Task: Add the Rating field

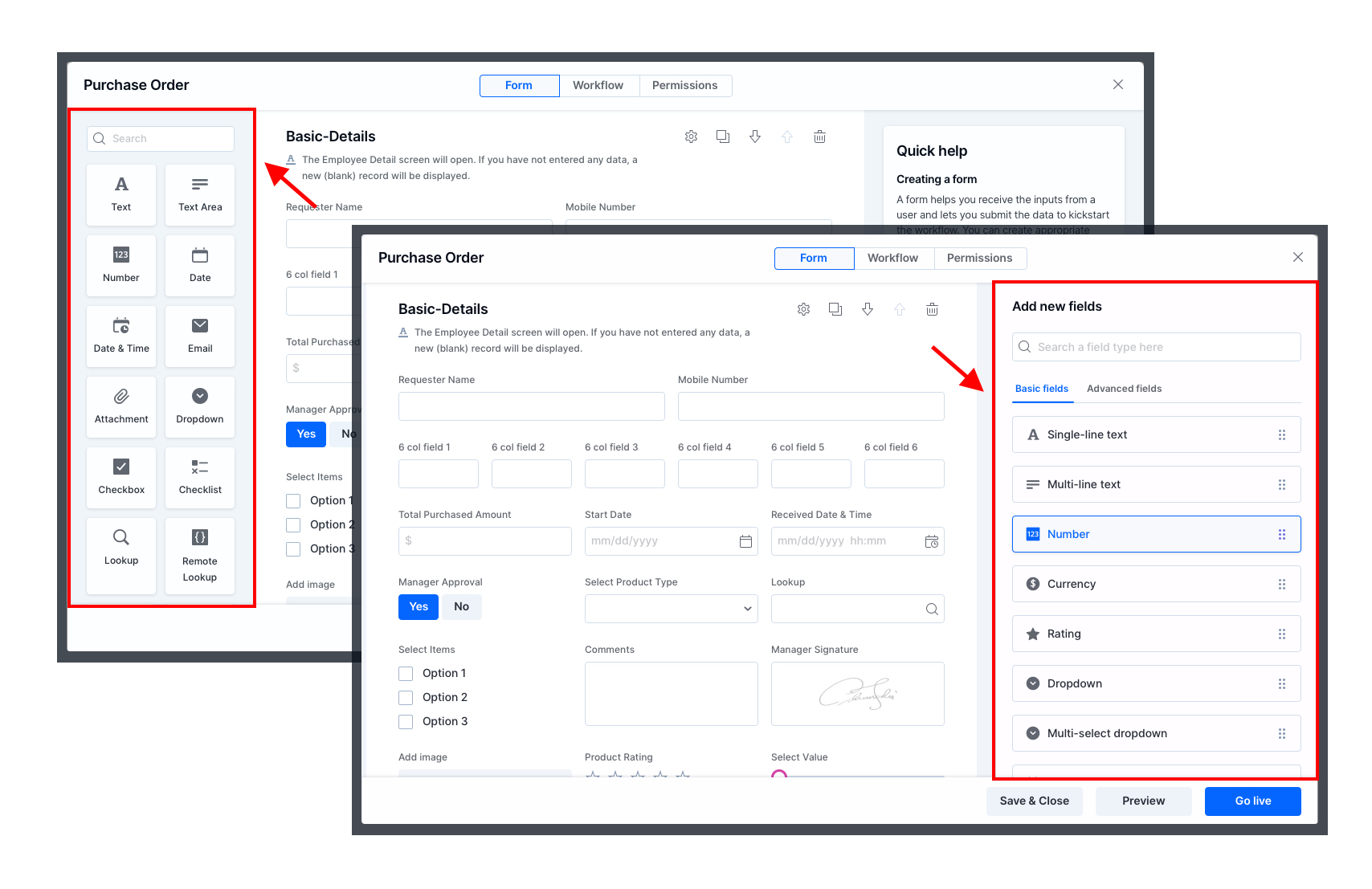Action: (x=1157, y=634)
